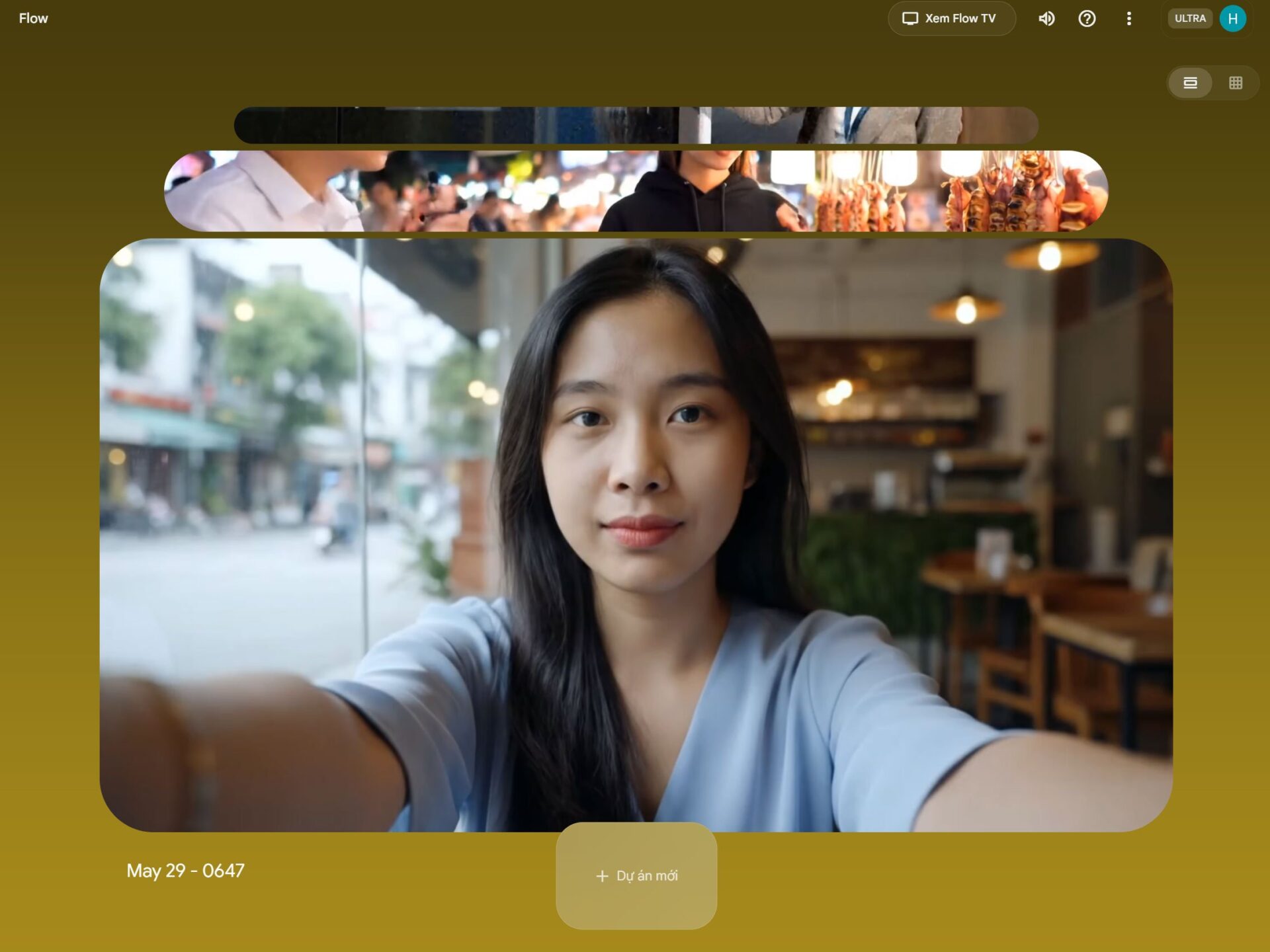
Task: Open help via the question mark icon
Action: 1087,19
